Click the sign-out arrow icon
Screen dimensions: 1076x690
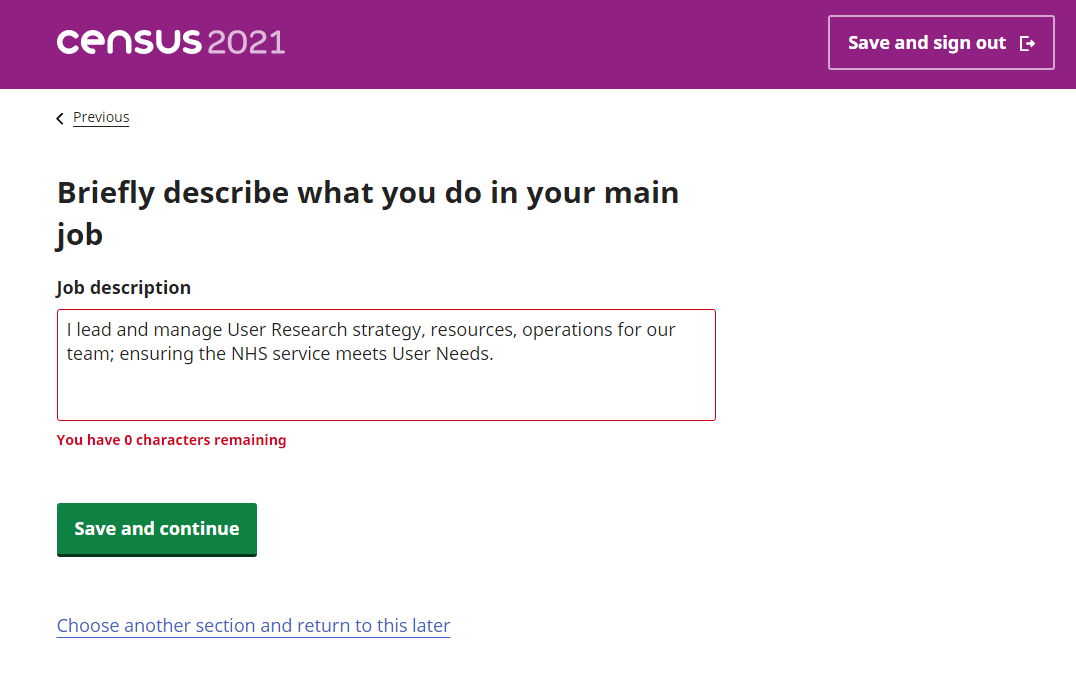click(1026, 43)
